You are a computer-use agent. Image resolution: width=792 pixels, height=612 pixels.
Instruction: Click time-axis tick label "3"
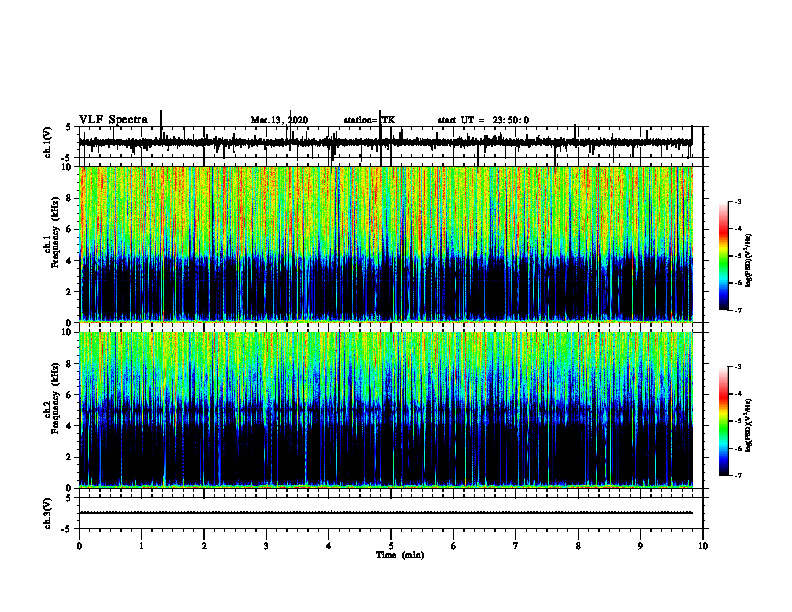pos(266,546)
